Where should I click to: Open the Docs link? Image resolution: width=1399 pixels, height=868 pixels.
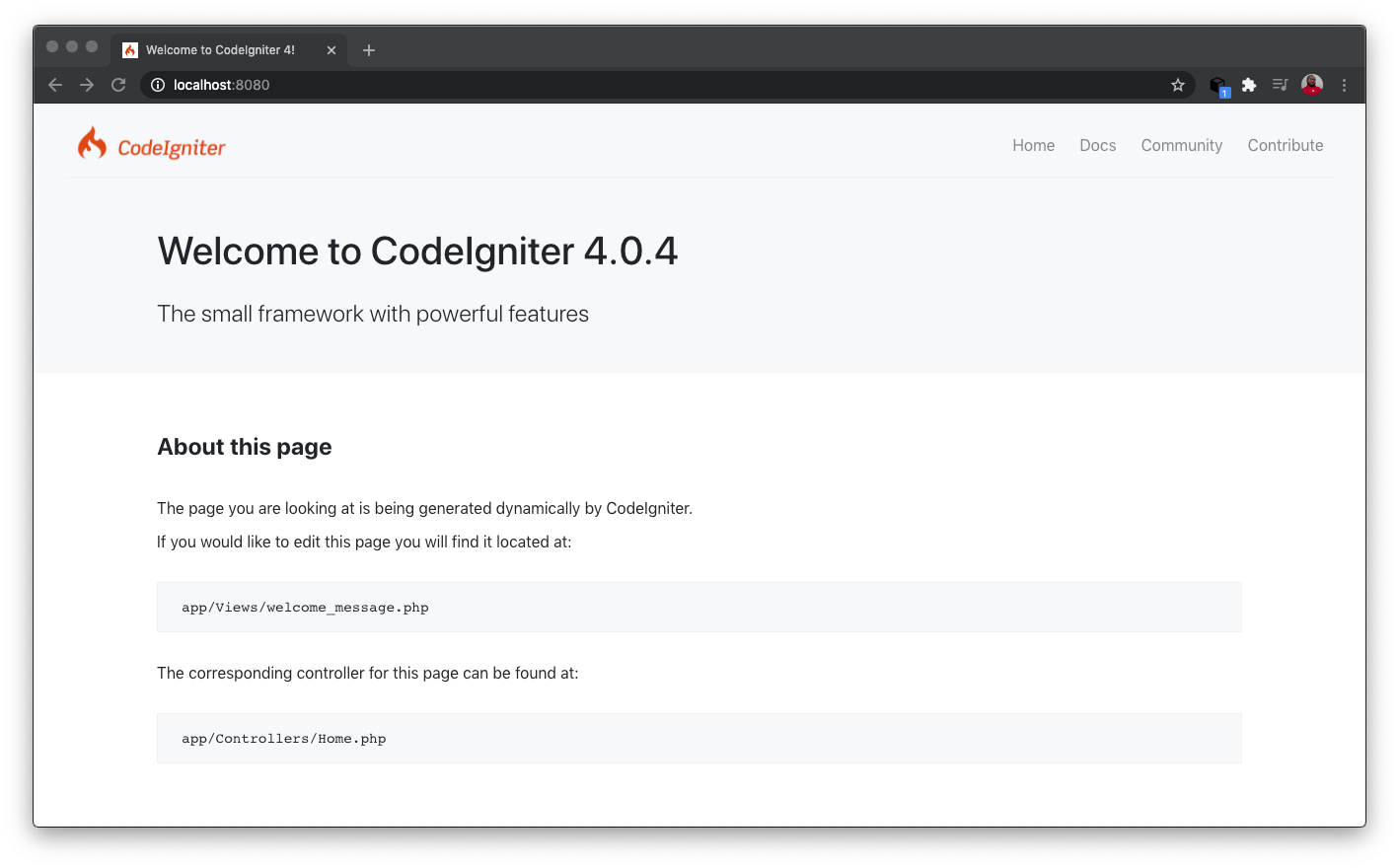(1097, 145)
